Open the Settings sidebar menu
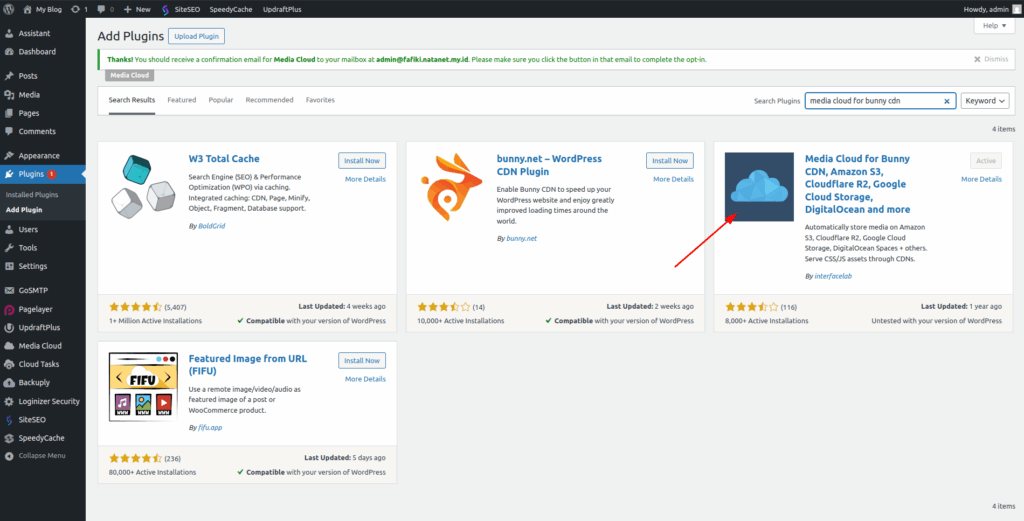The height and width of the screenshot is (521, 1024). coord(33,266)
